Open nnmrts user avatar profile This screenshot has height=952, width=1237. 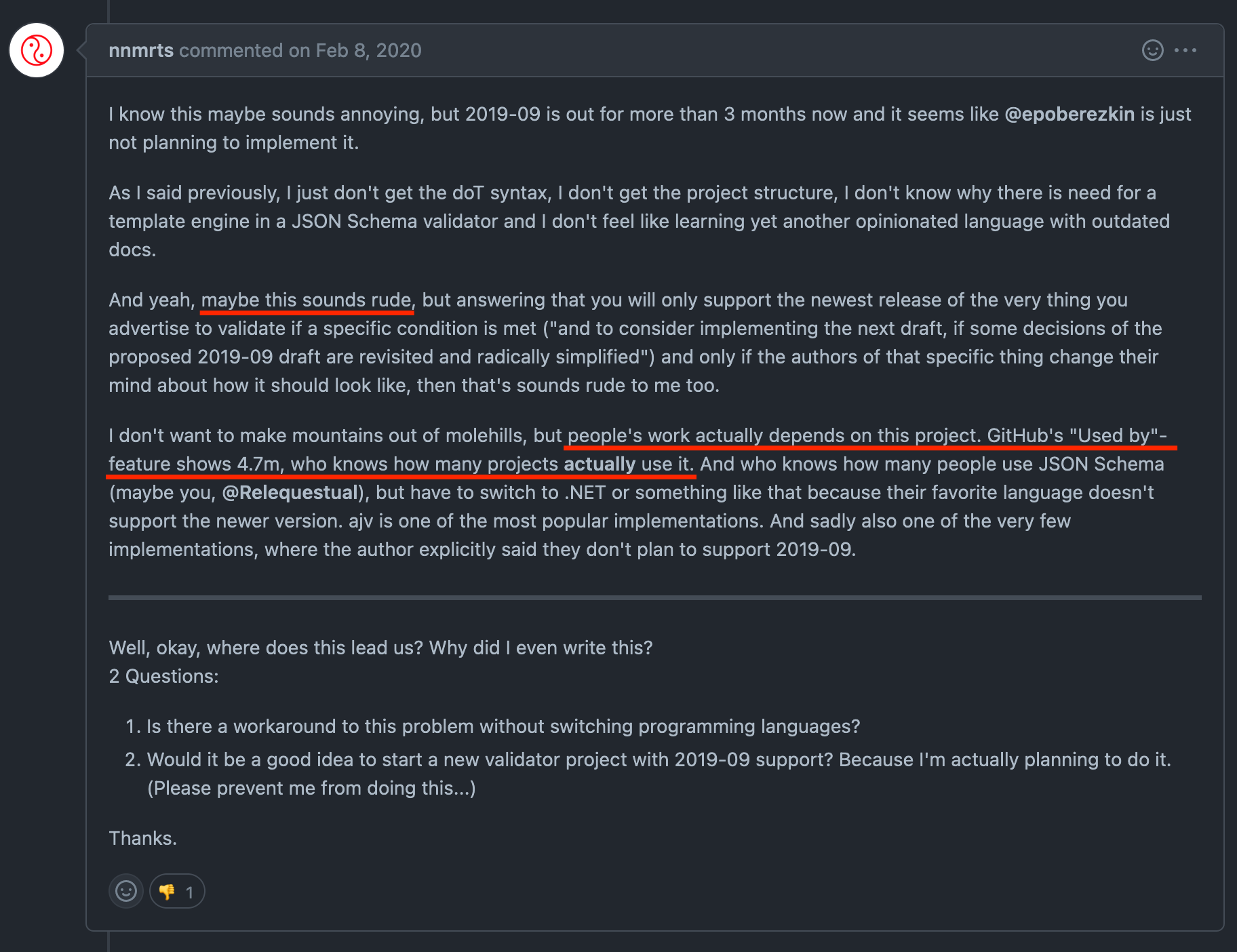37,50
